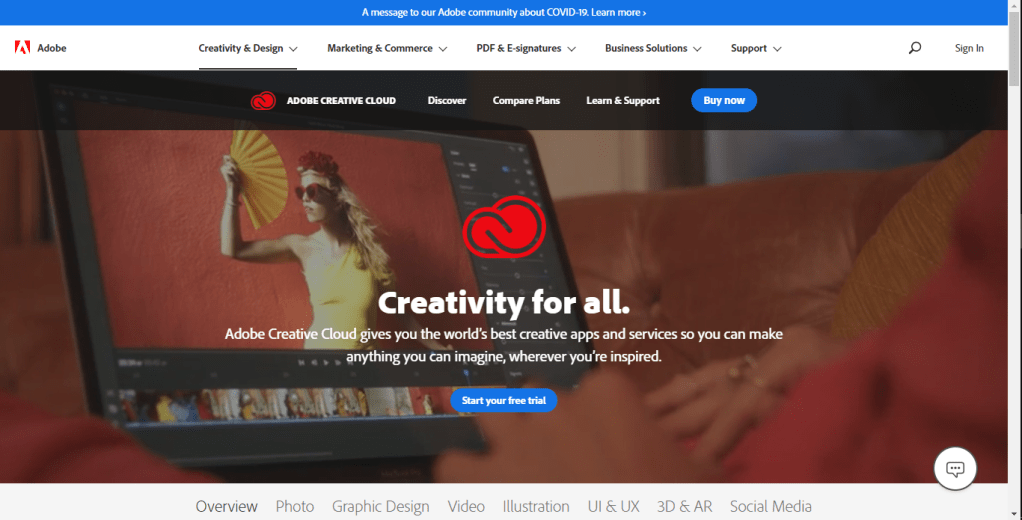
Task: Switch to the Photo tab
Action: click(x=294, y=506)
